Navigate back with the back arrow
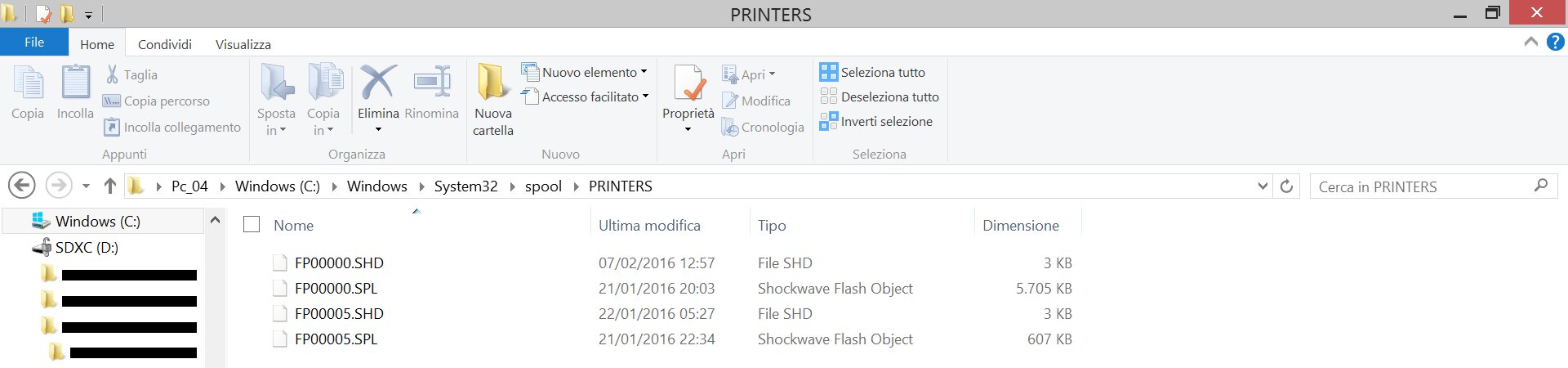Image resolution: width=1568 pixels, height=368 pixels. tap(22, 186)
